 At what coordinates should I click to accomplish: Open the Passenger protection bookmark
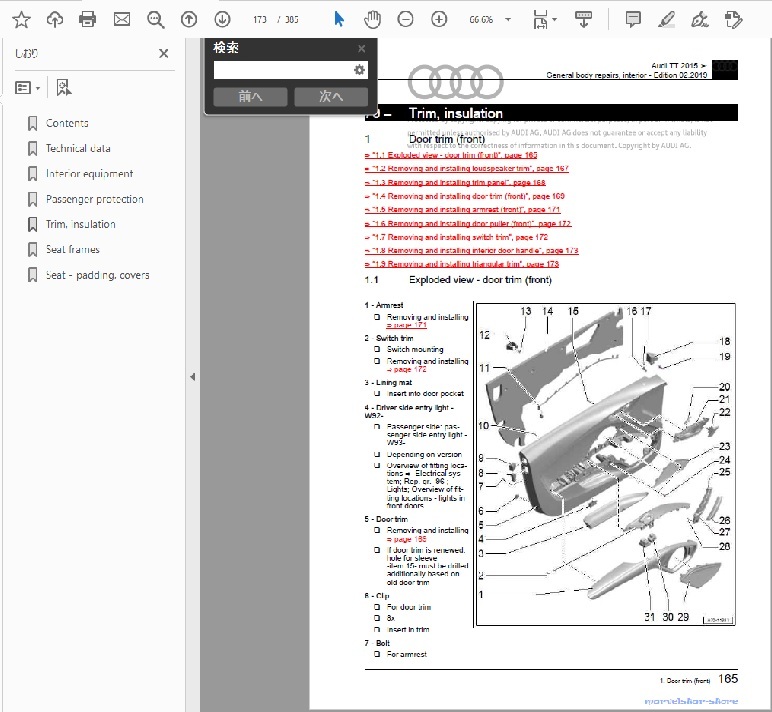95,199
